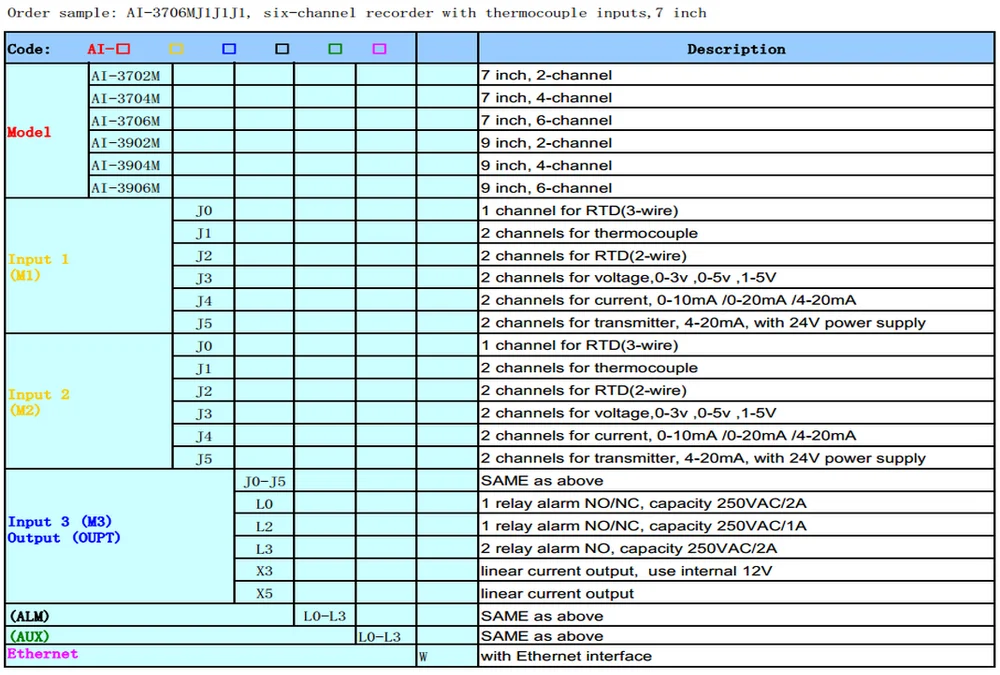Click 'SAME as above' in the (AUX) row

coord(542,636)
